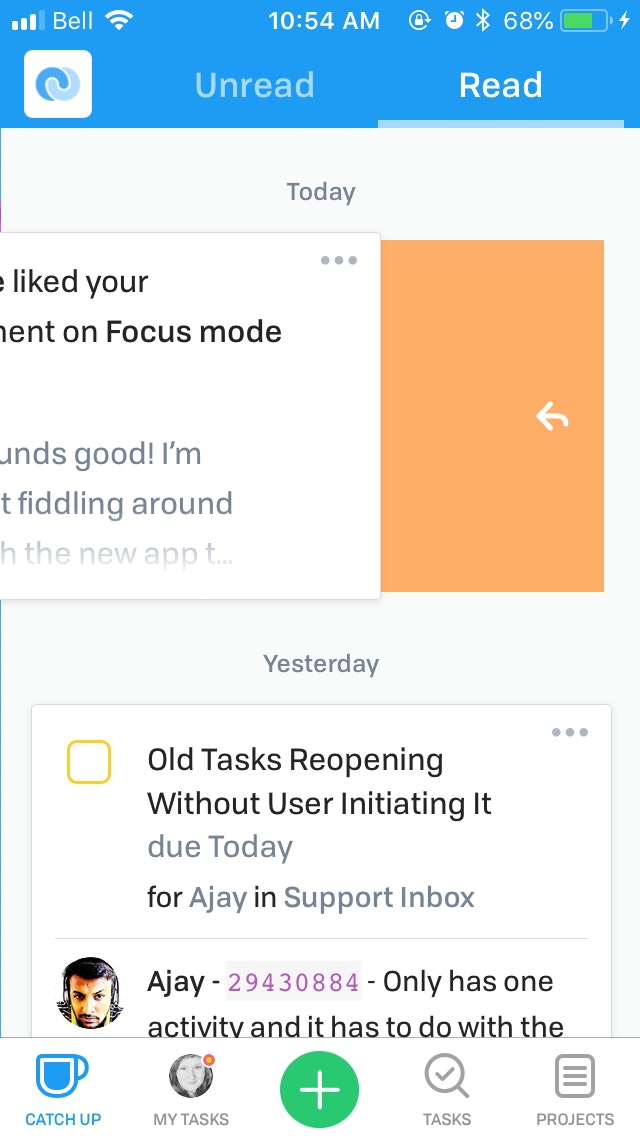Tap Ajay's profile photo thumbnail

coord(90,993)
